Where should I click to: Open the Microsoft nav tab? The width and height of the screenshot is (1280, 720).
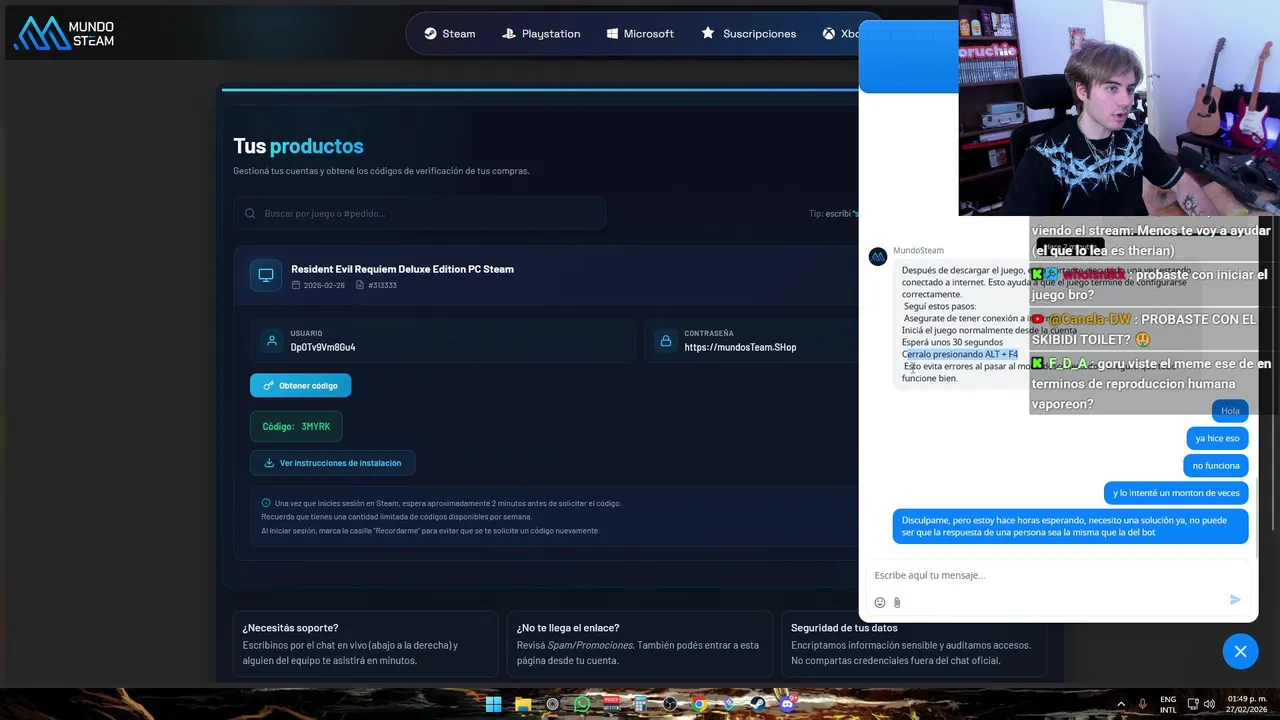point(640,33)
